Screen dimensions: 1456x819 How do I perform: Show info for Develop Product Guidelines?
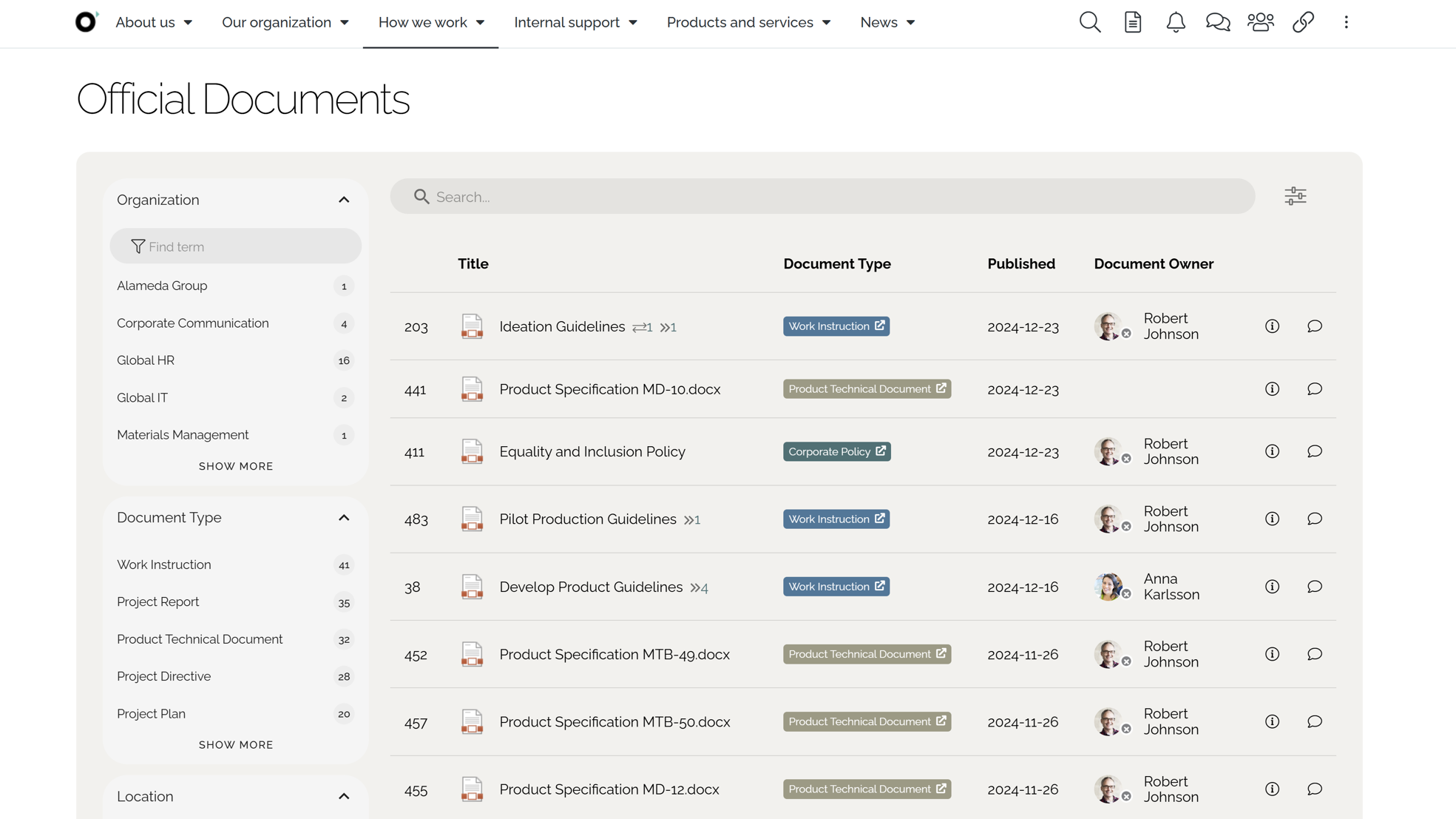point(1272,587)
